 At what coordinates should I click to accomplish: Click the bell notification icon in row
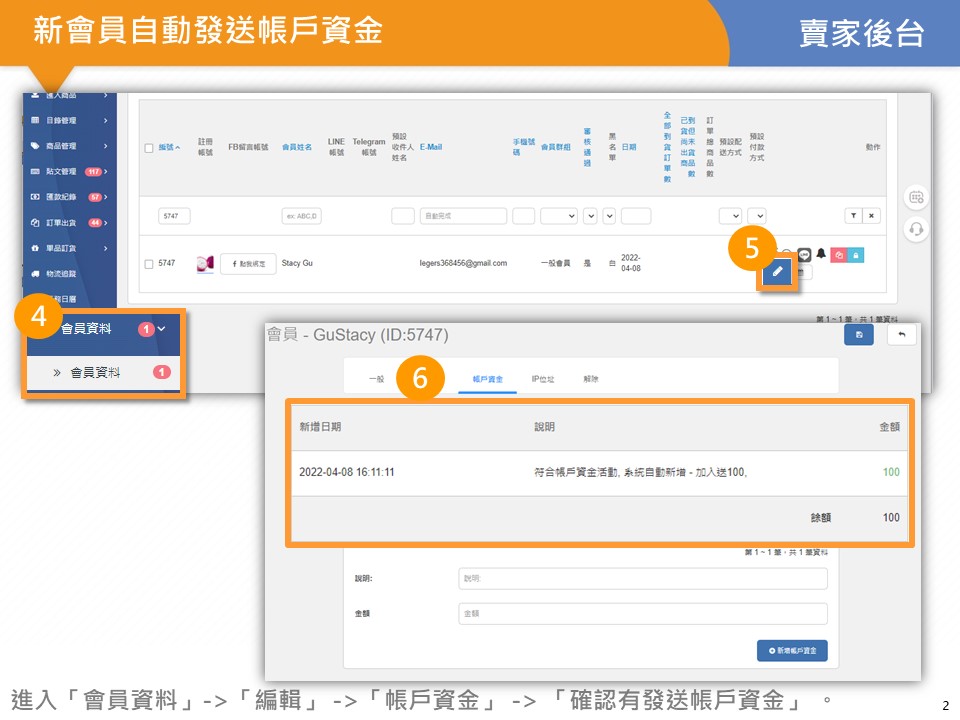pos(821,255)
